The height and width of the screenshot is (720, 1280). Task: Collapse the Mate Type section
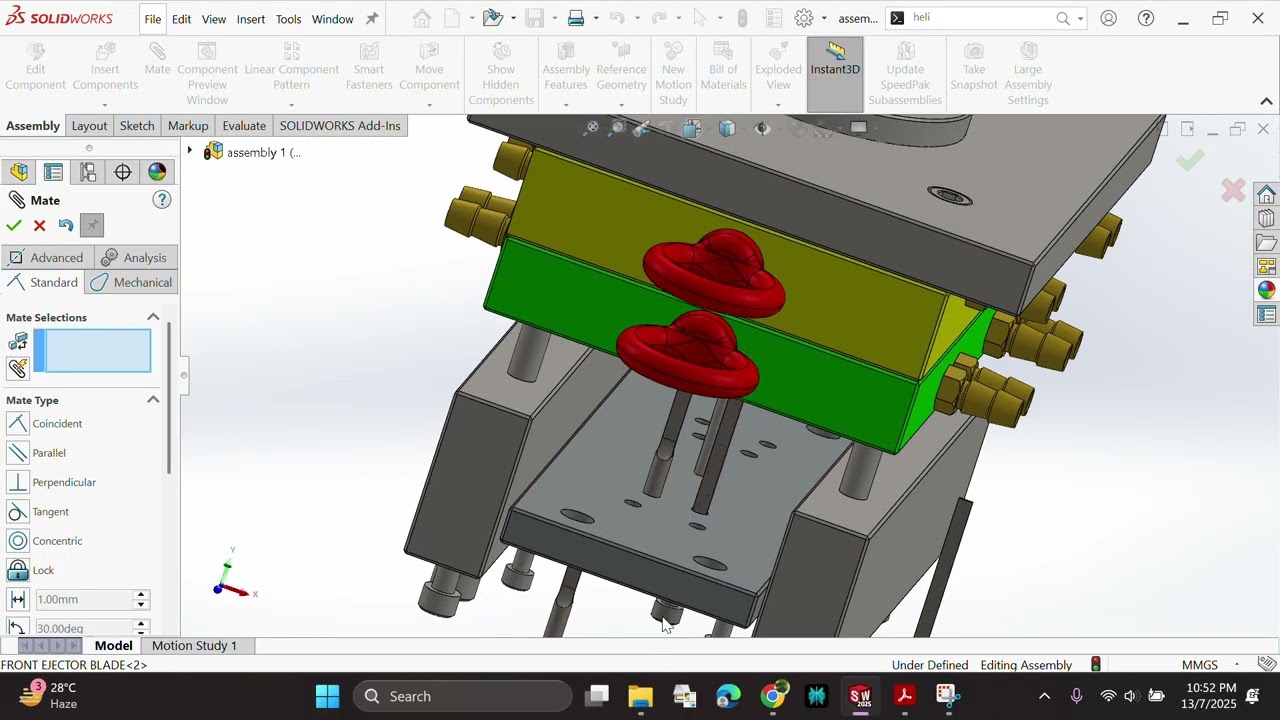coord(153,400)
